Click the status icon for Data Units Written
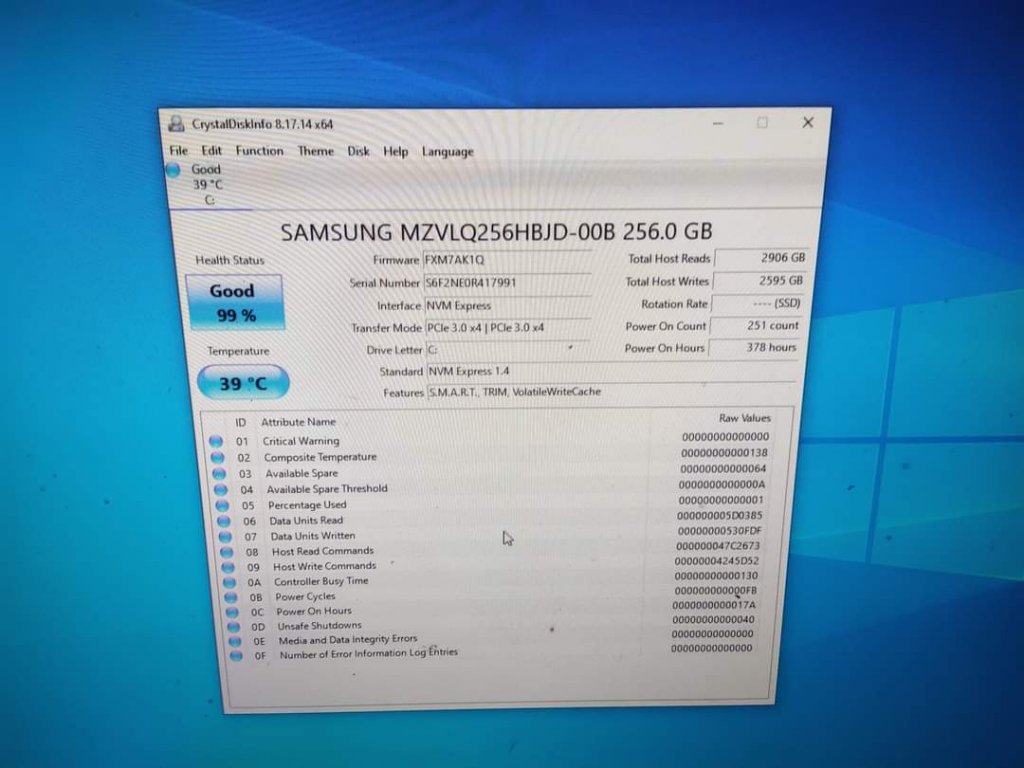 [x=225, y=537]
